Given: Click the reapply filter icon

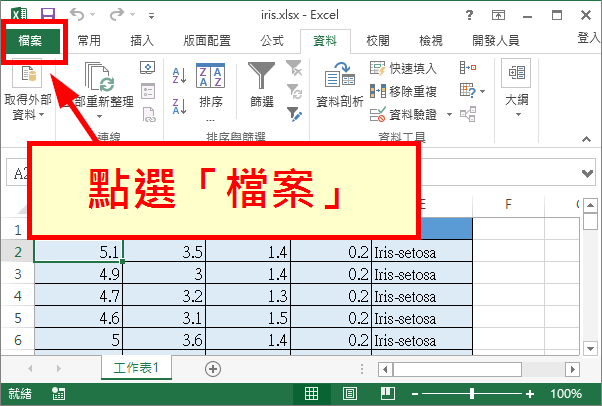Looking at the screenshot, I should [x=294, y=91].
